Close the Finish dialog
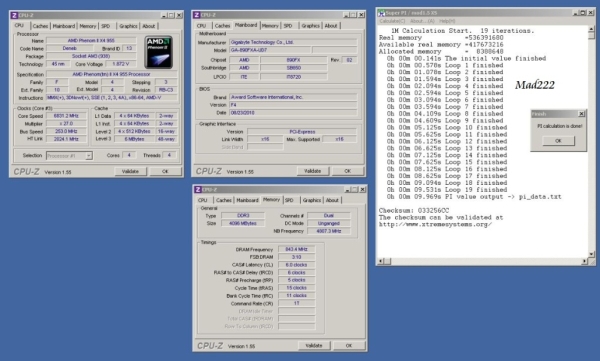 [x=581, y=114]
